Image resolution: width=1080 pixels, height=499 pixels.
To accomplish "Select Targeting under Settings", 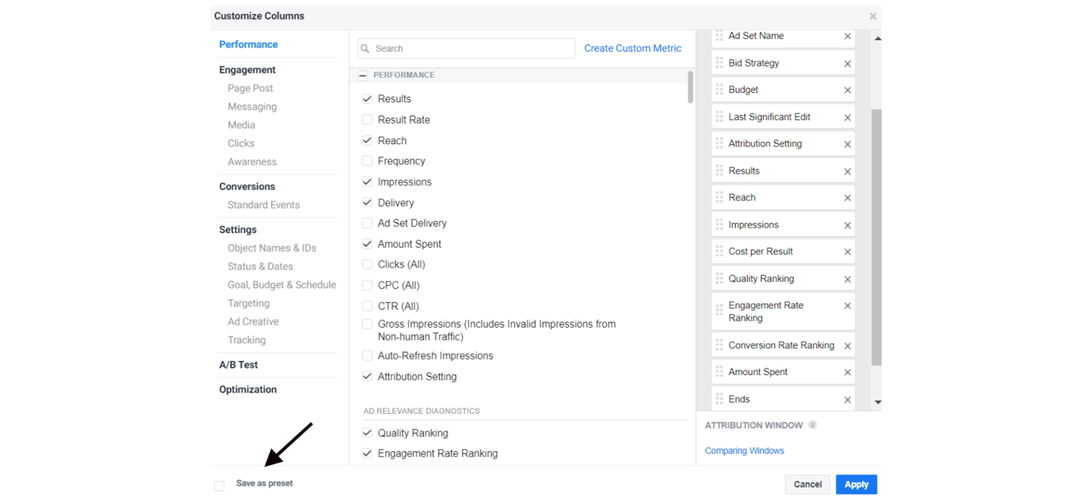I will point(248,303).
